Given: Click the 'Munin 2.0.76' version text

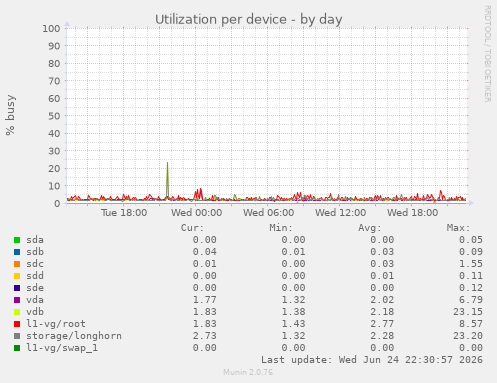Looking at the screenshot, I should 248,372.
